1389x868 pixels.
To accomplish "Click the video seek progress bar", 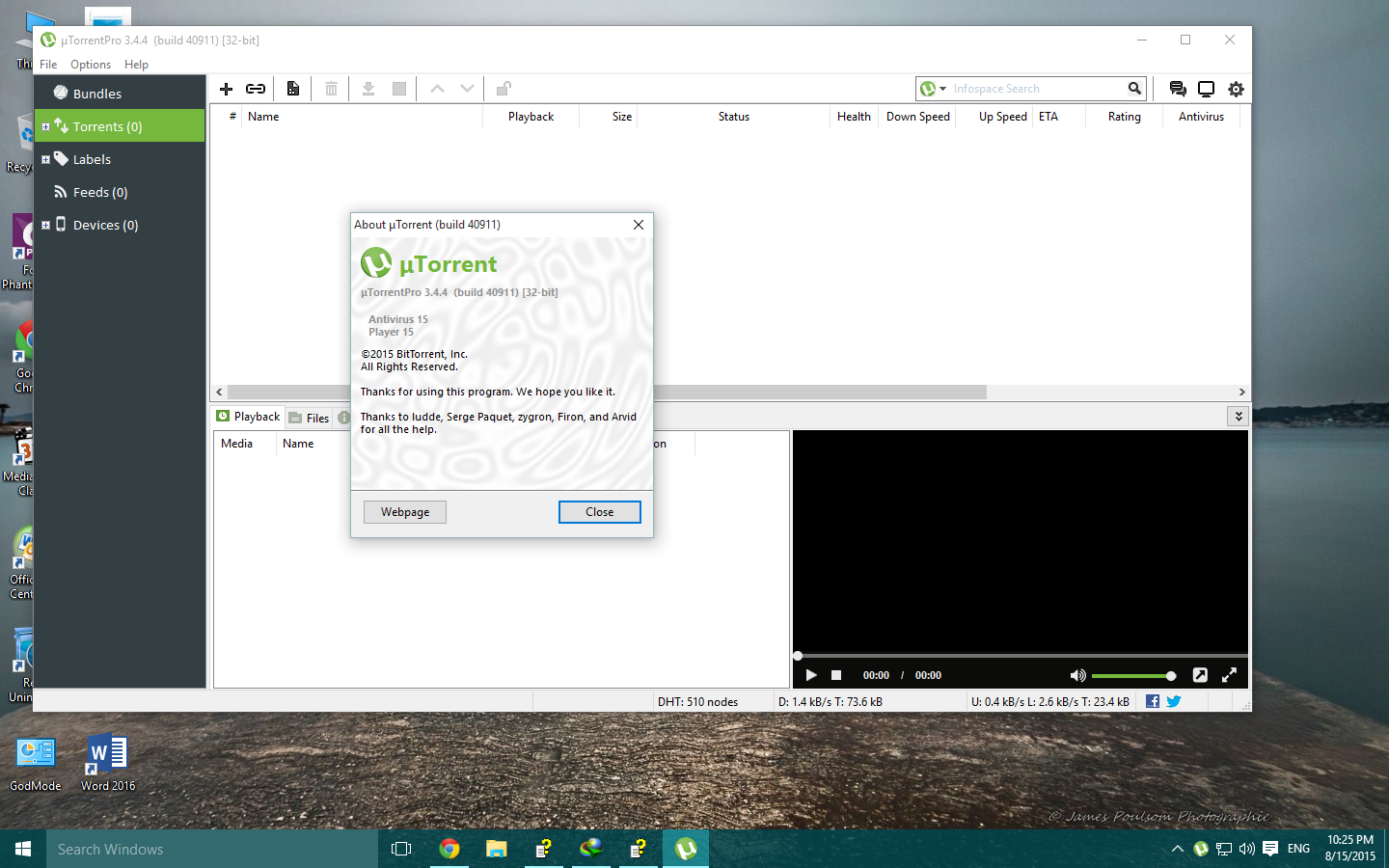I will tap(1021, 656).
